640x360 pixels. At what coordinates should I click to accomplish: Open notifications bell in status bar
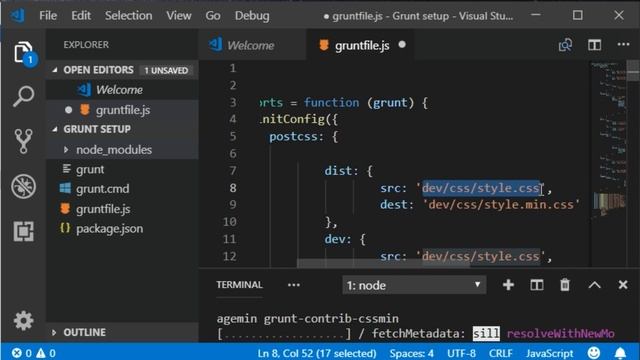(620, 353)
